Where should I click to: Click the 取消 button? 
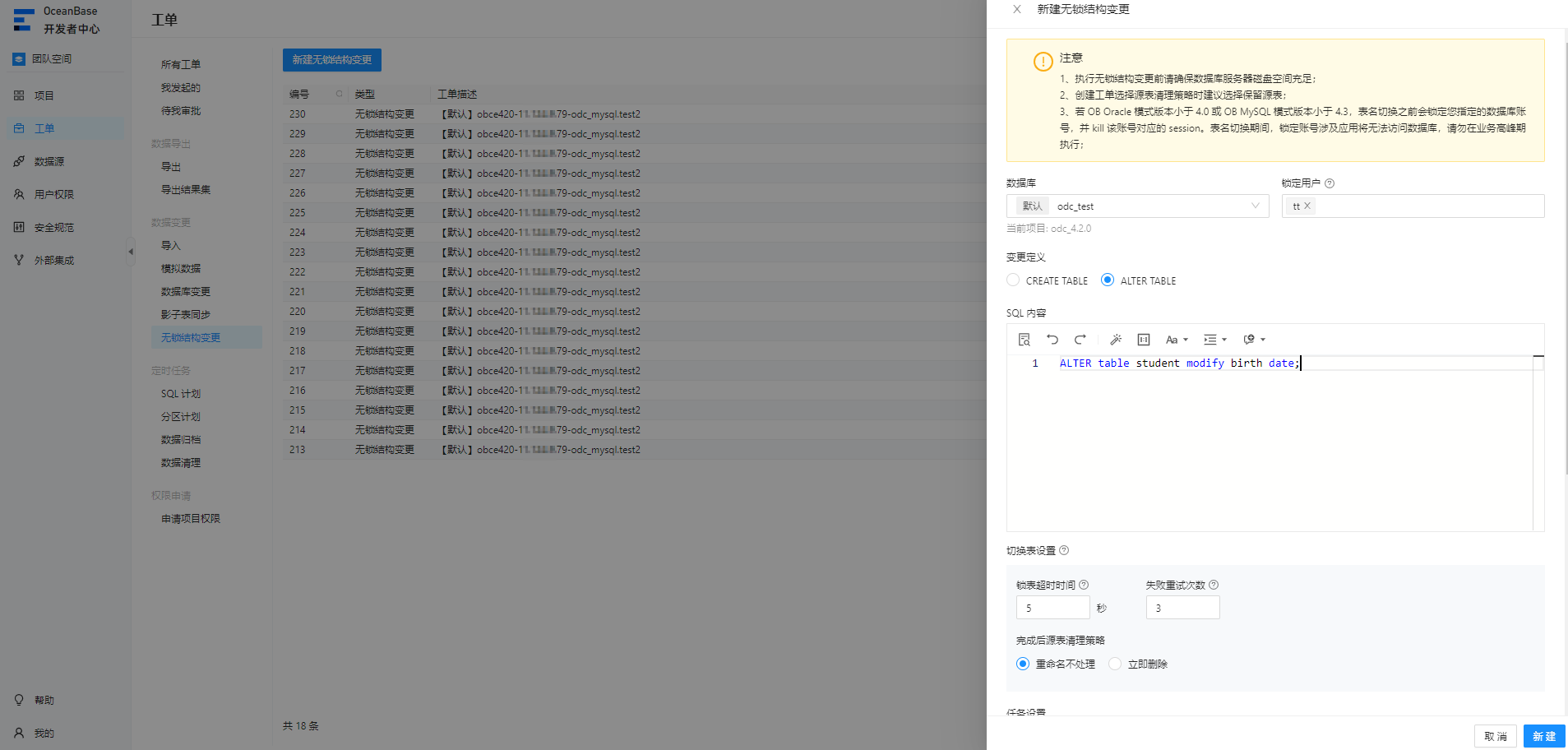[1495, 736]
